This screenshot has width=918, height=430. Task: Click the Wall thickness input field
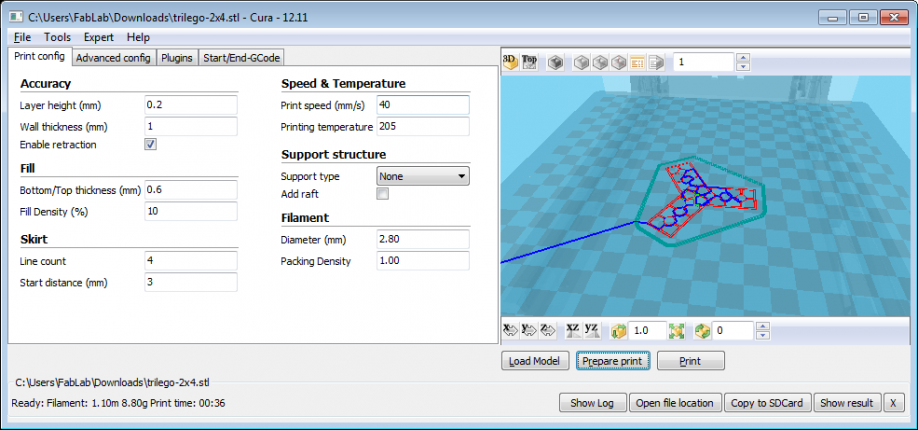point(191,126)
